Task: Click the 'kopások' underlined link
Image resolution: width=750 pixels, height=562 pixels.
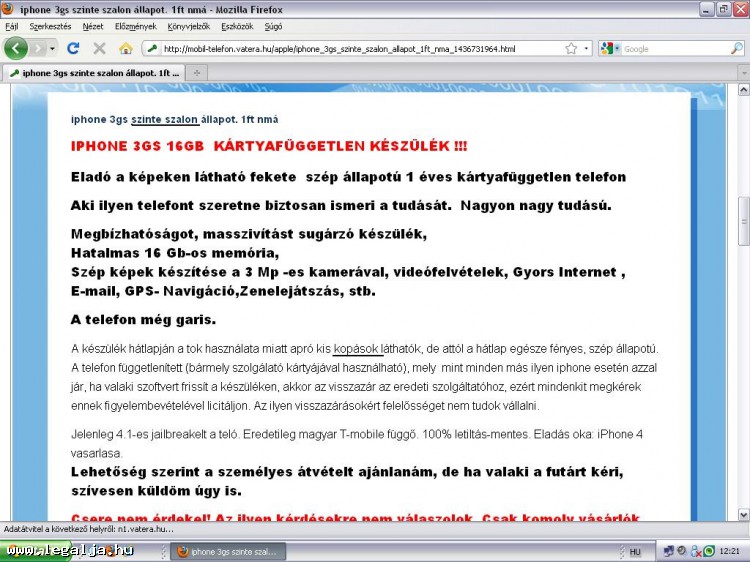Action: click(x=358, y=349)
